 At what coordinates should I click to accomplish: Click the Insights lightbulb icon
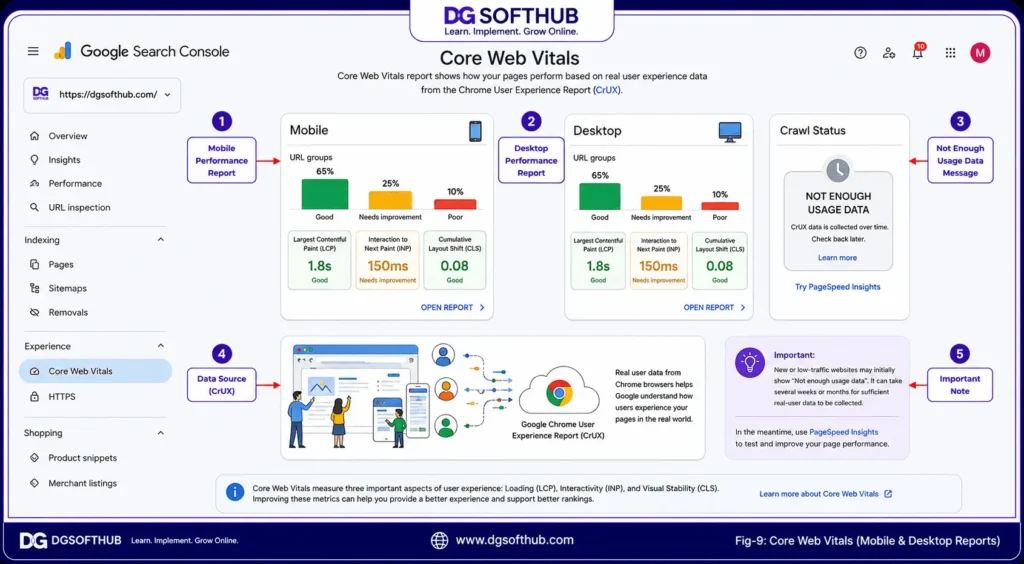(35, 160)
